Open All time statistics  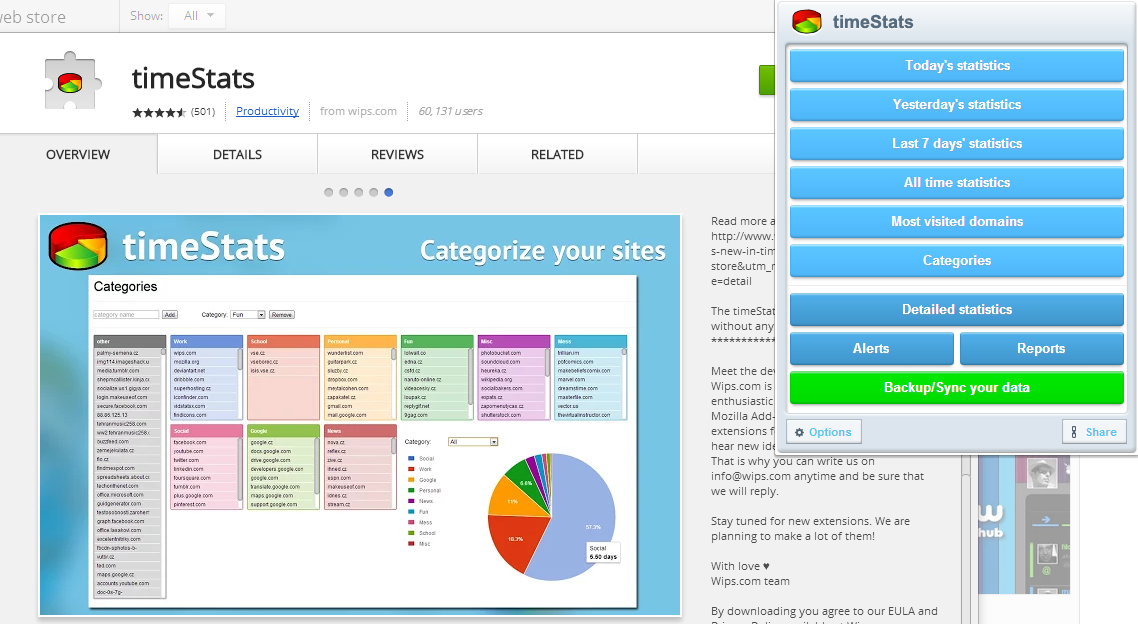point(957,183)
